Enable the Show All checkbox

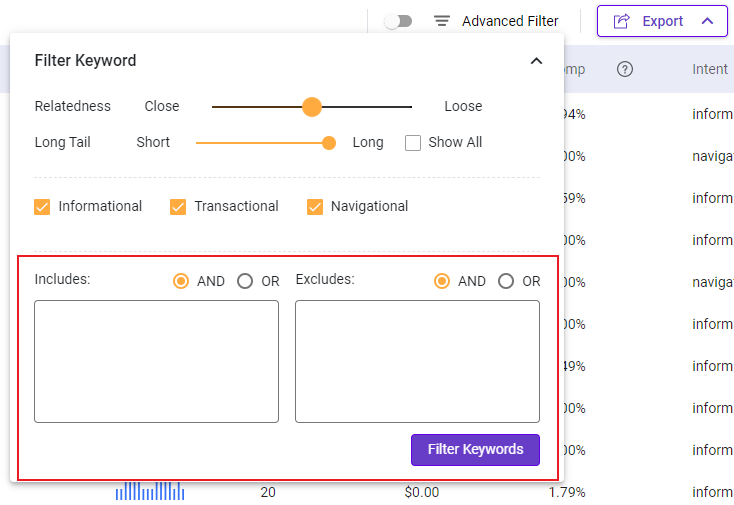coord(413,143)
